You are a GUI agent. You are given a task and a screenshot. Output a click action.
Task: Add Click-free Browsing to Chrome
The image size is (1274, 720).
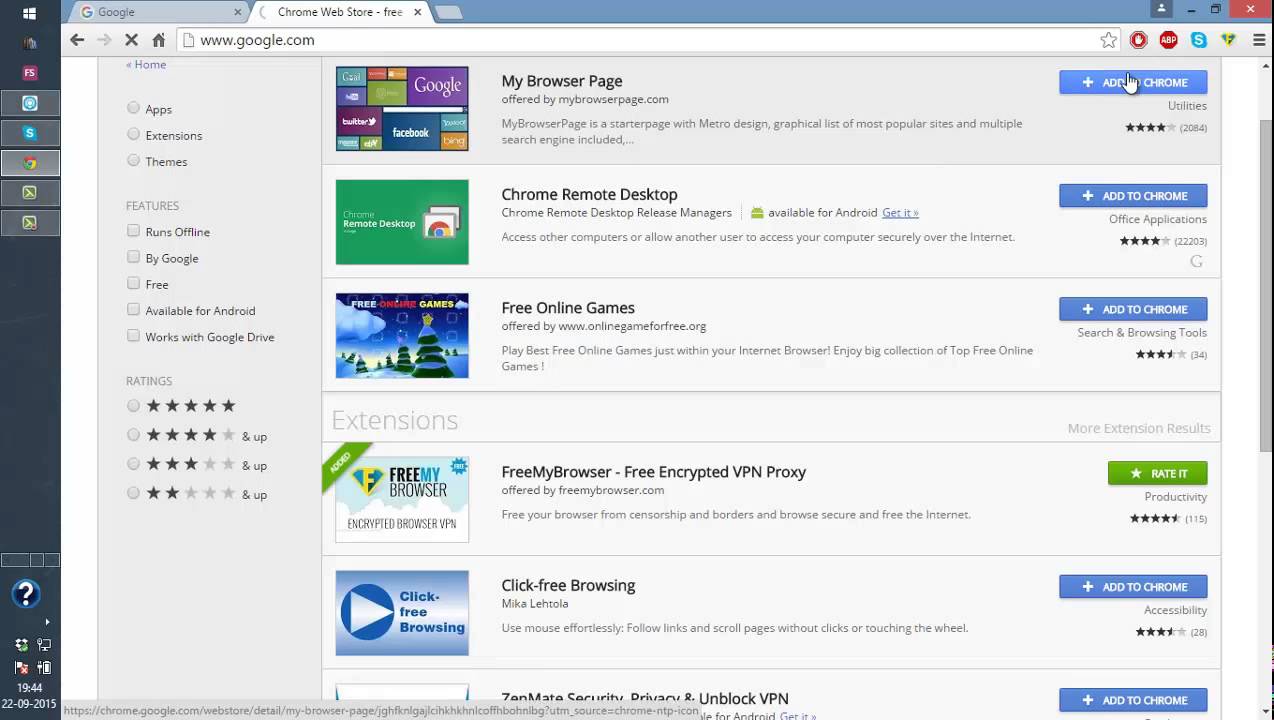pos(1133,586)
